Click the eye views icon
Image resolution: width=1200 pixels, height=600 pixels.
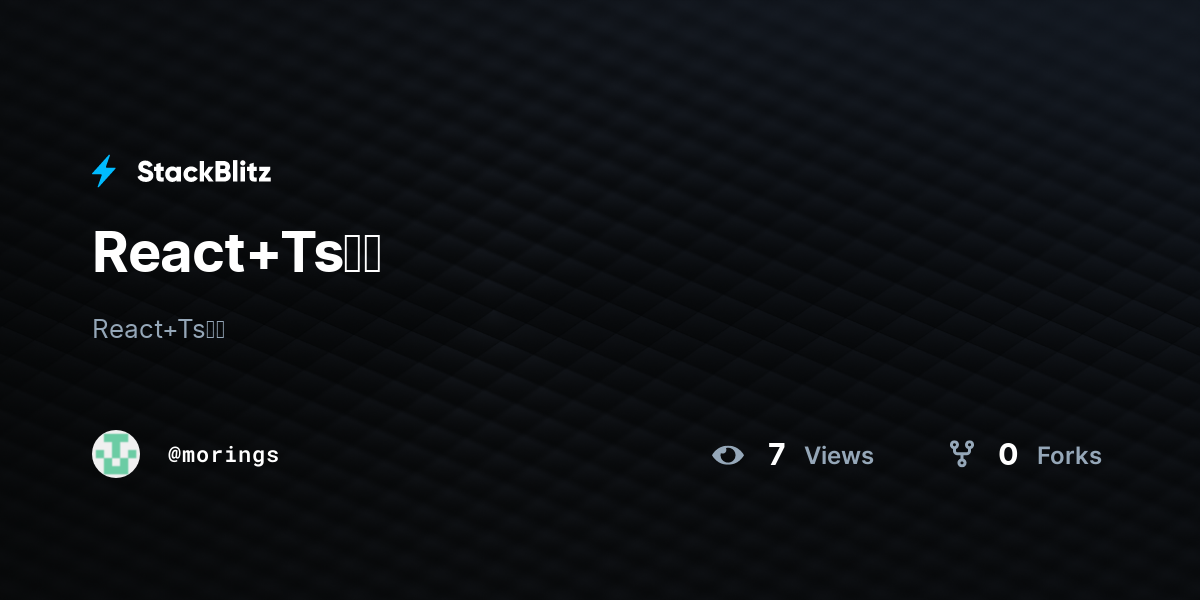[x=728, y=455]
